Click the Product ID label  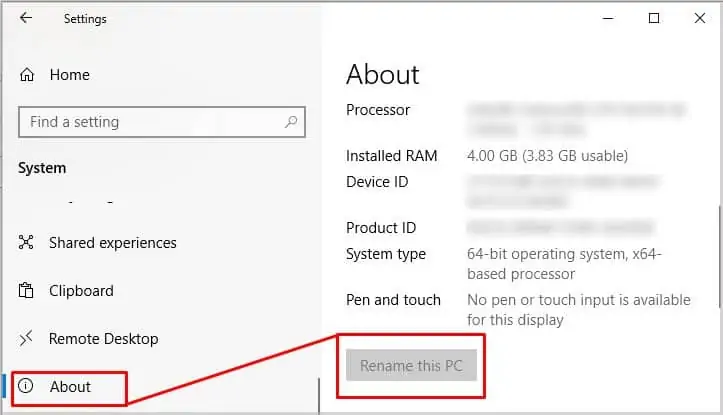tap(381, 228)
